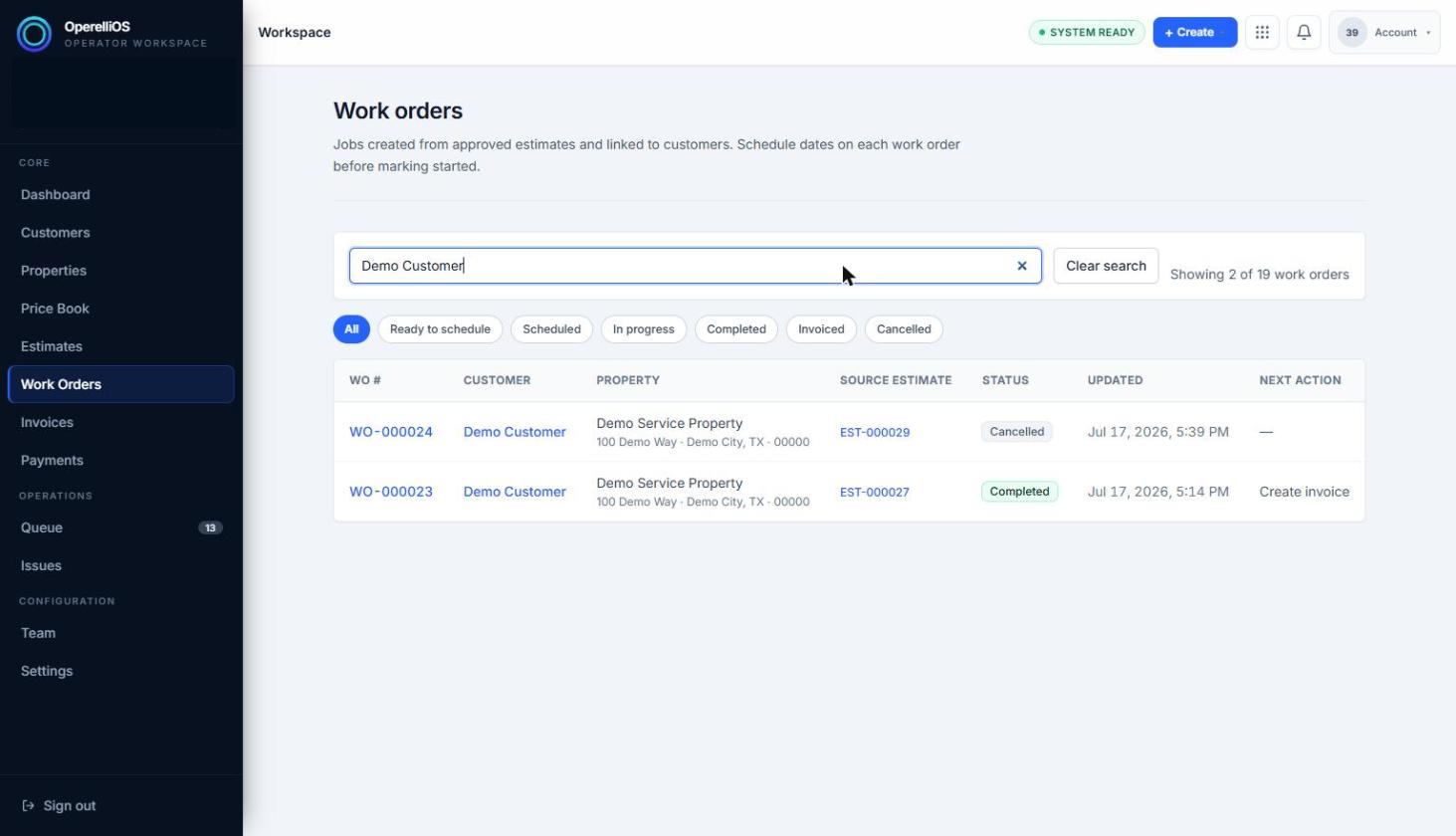Open work order WO-000023

pos(391,492)
